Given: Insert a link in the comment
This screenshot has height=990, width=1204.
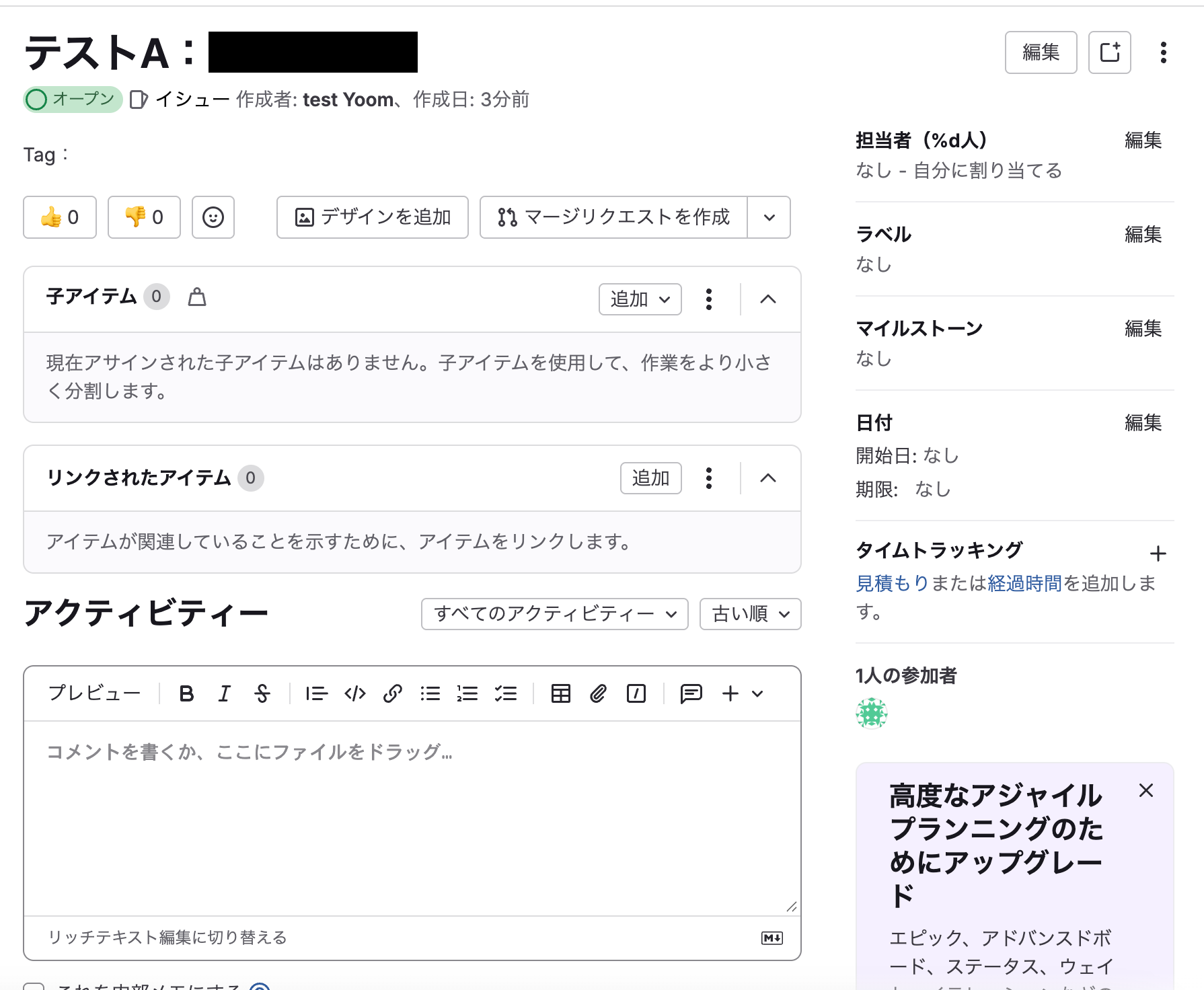Looking at the screenshot, I should tap(392, 693).
